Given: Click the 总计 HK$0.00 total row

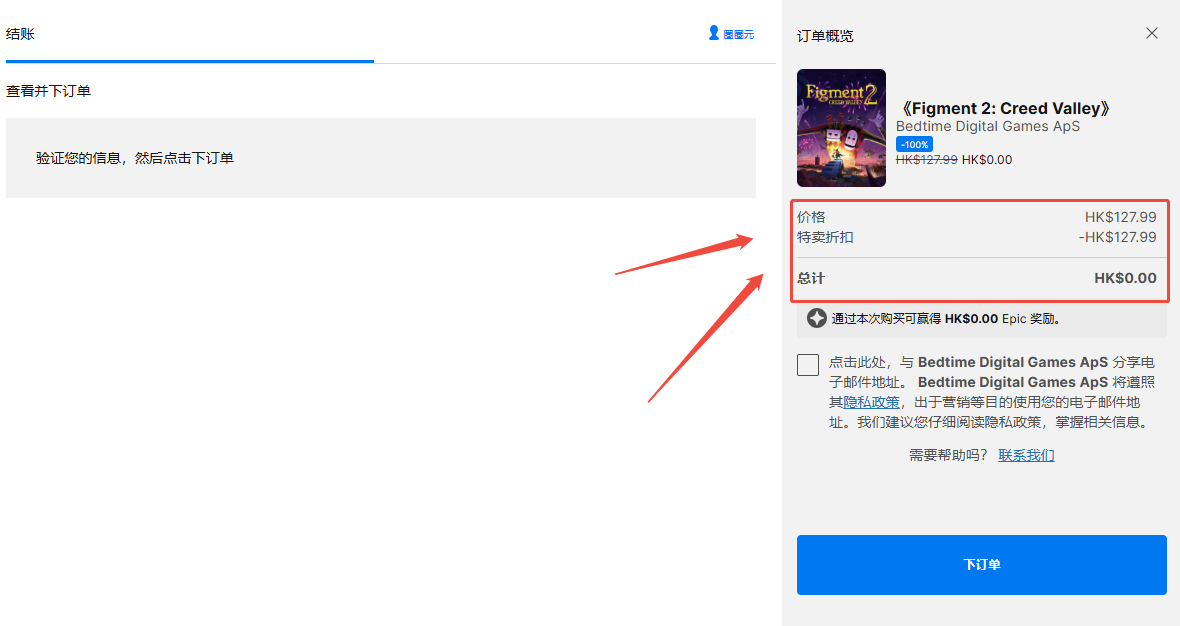Looking at the screenshot, I should tap(980, 278).
